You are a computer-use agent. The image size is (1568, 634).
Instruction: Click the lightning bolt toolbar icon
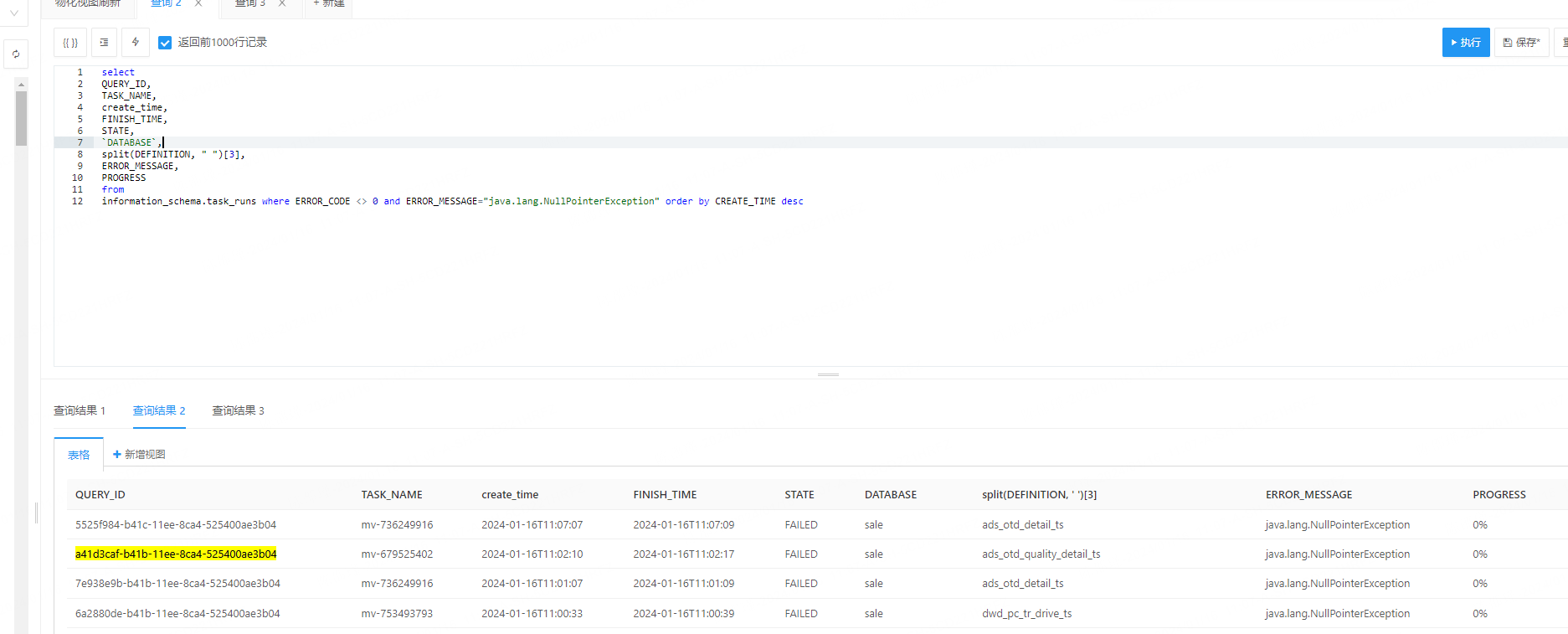[x=136, y=43]
